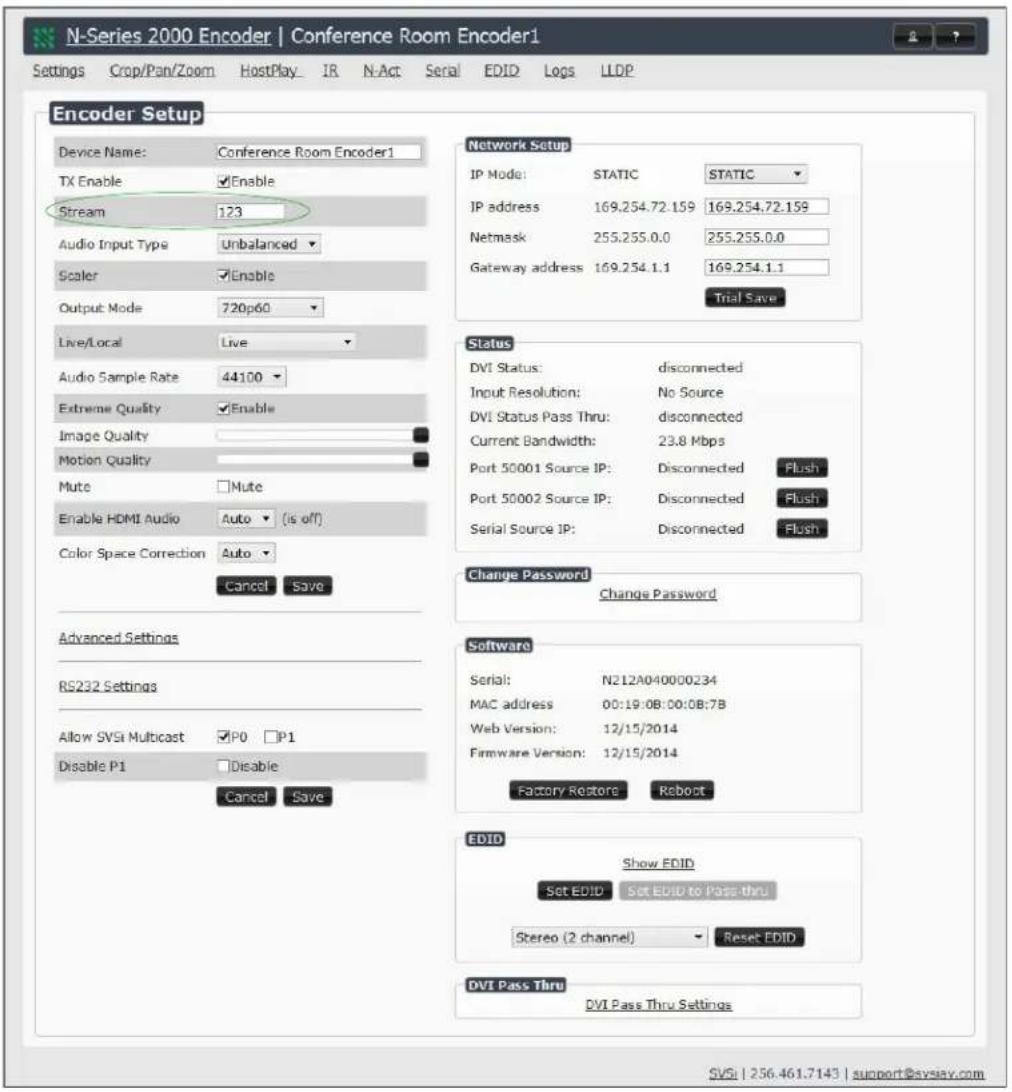Click the Device Name input field
This screenshot has width=1012, height=1092.
319,153
